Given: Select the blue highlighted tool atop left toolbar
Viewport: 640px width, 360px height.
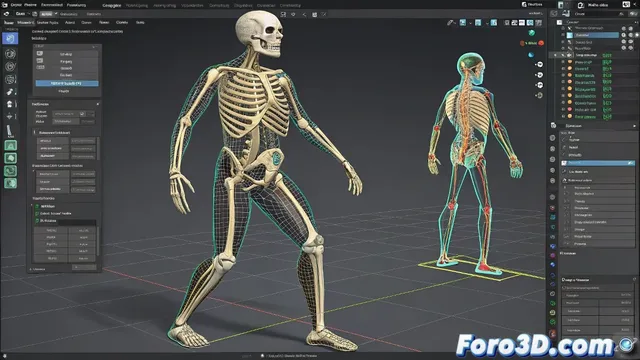Looking at the screenshot, I should coord(10,38).
